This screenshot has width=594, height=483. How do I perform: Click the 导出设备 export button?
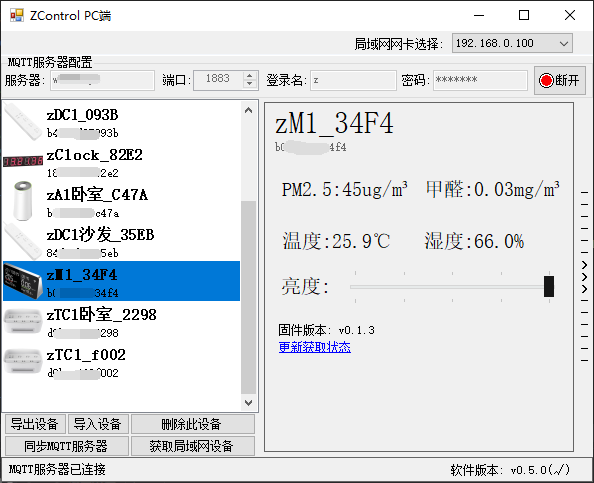[x=35, y=424]
